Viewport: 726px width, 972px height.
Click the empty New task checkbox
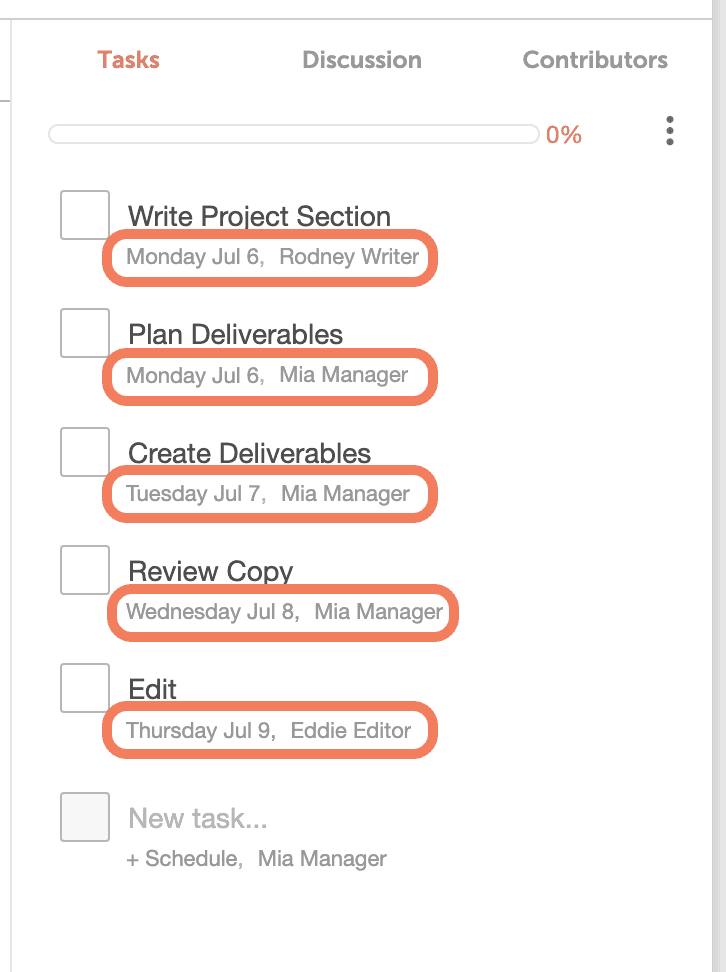[x=84, y=816]
